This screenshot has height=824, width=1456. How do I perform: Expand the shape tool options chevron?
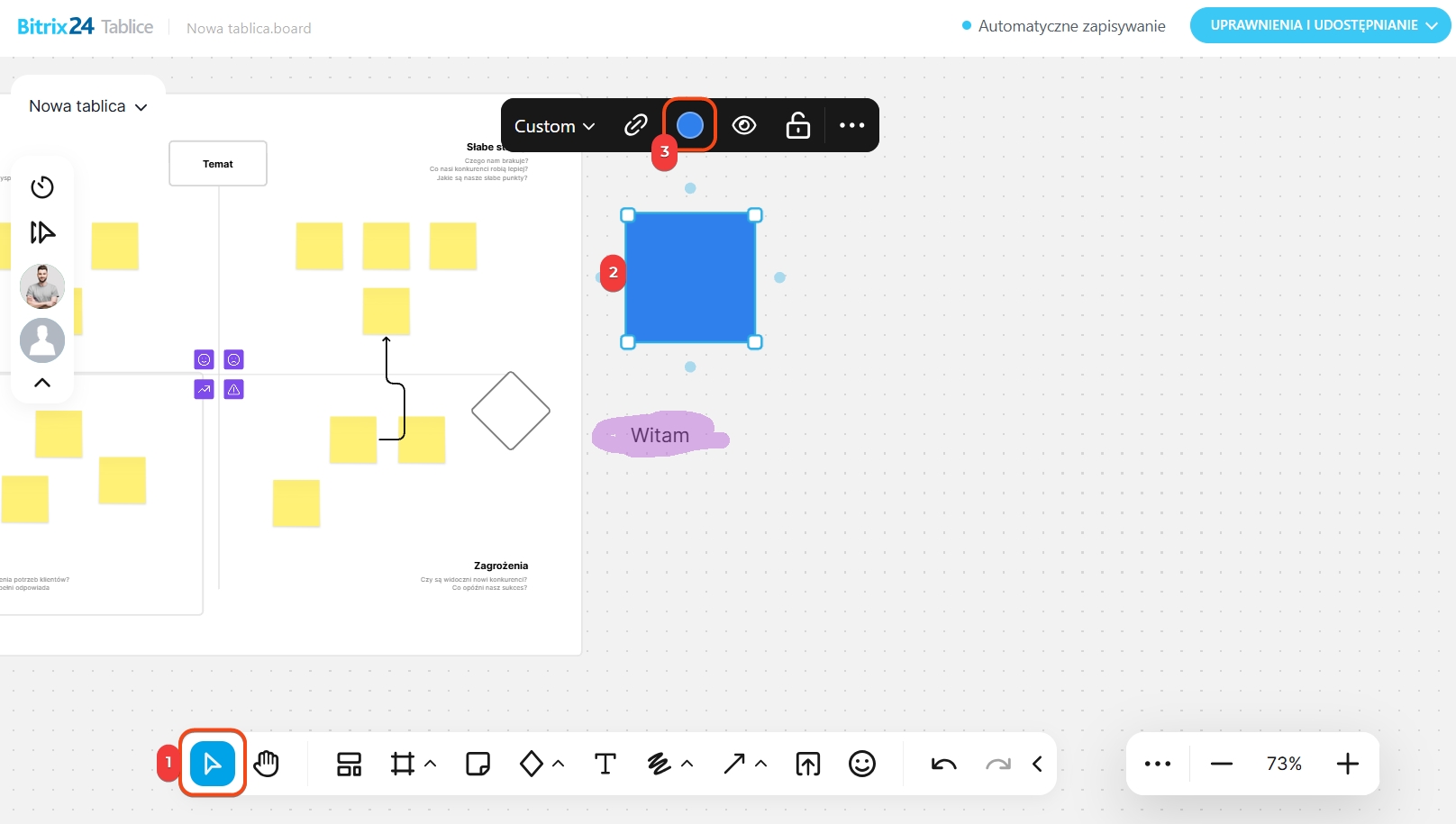point(559,764)
